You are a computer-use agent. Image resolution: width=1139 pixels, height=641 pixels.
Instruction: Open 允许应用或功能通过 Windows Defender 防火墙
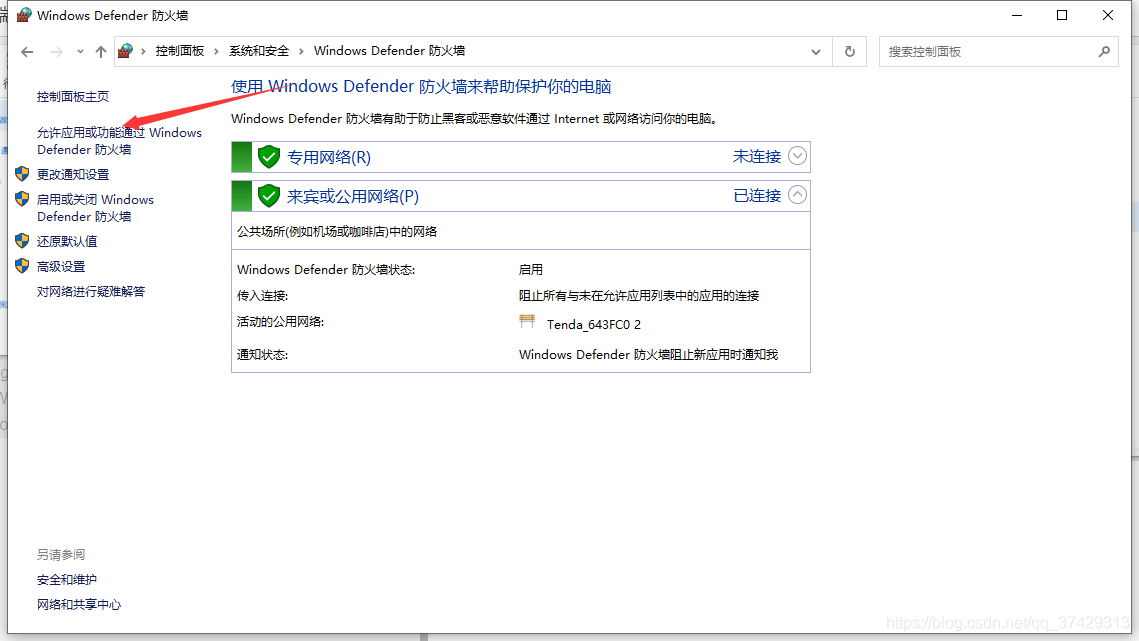coord(119,141)
